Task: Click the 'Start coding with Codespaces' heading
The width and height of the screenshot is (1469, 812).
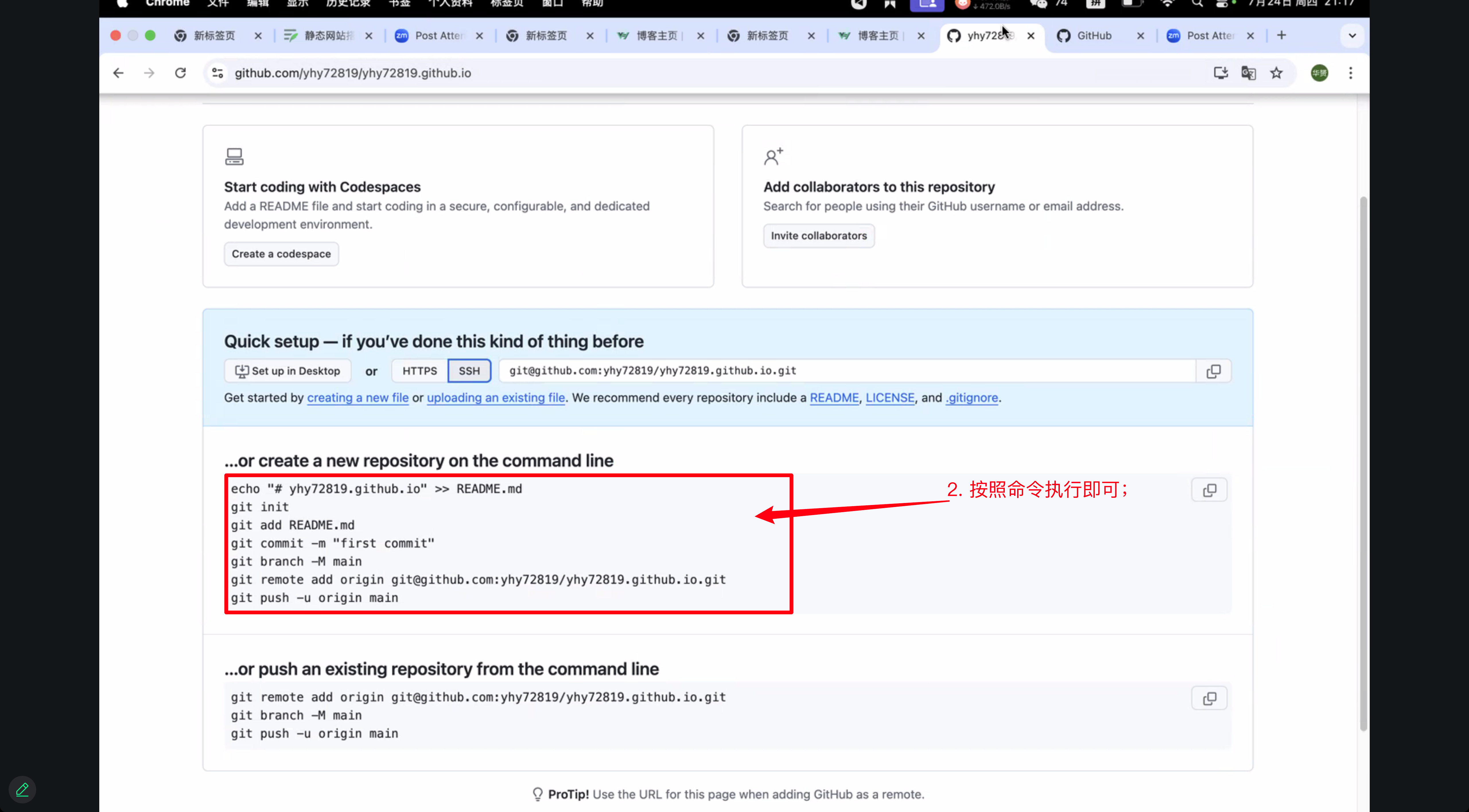Action: pyautogui.click(x=322, y=187)
